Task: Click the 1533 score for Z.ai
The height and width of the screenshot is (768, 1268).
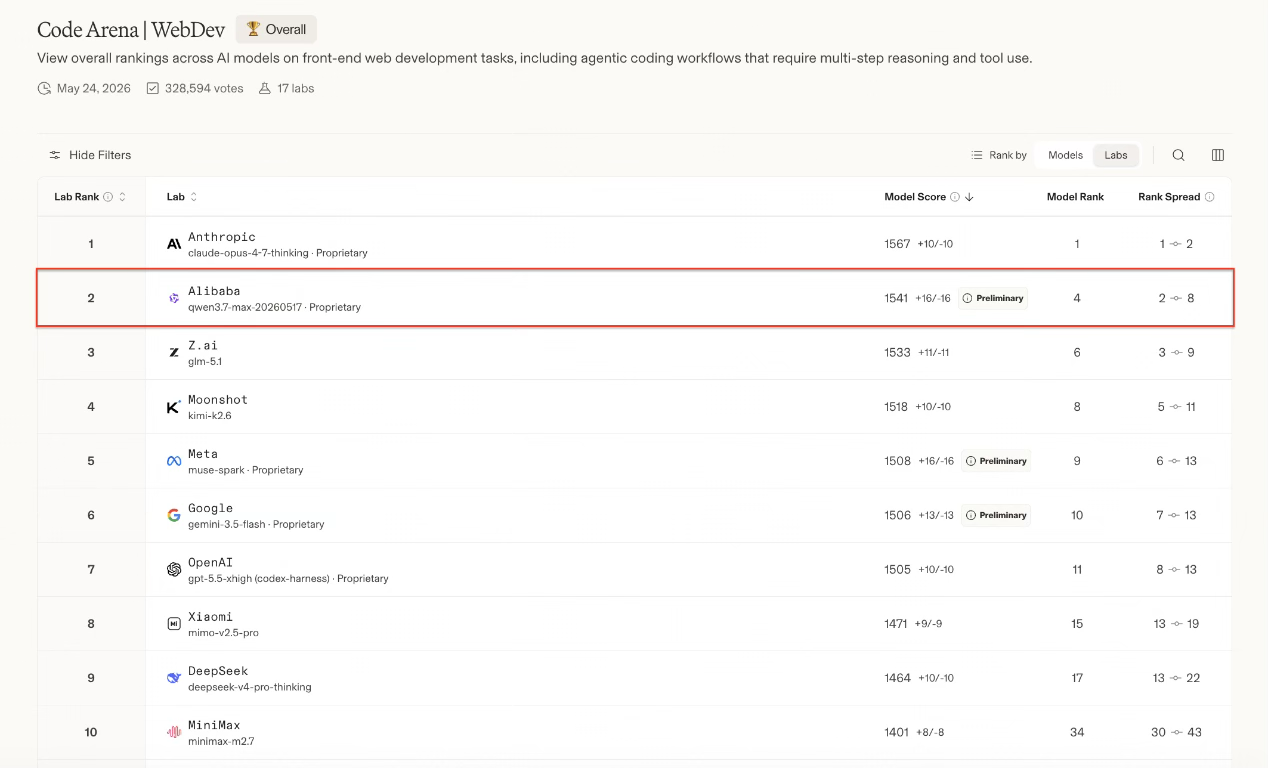Action: click(x=897, y=352)
